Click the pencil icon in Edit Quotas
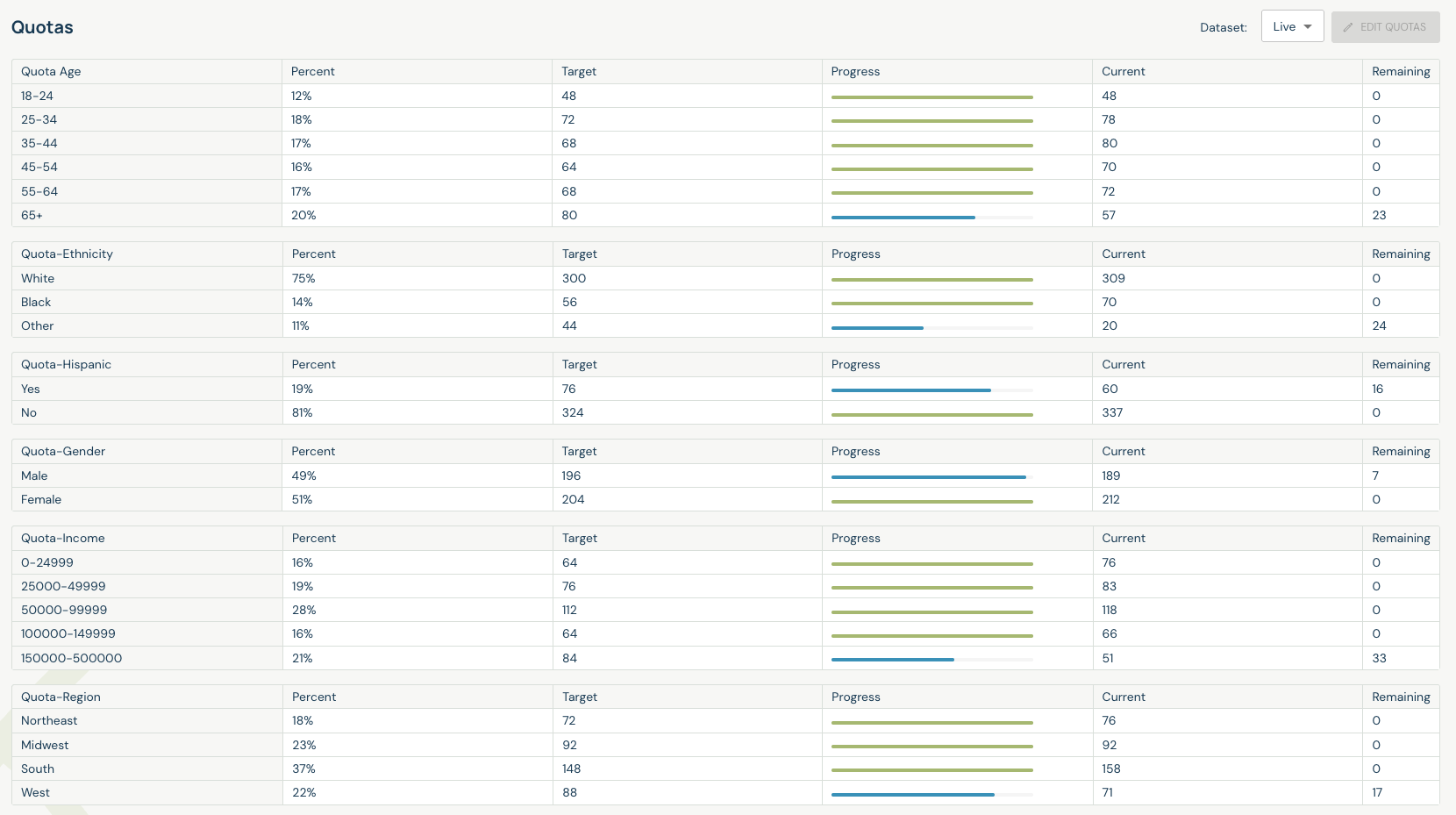This screenshot has width=1456, height=815. (x=1348, y=27)
